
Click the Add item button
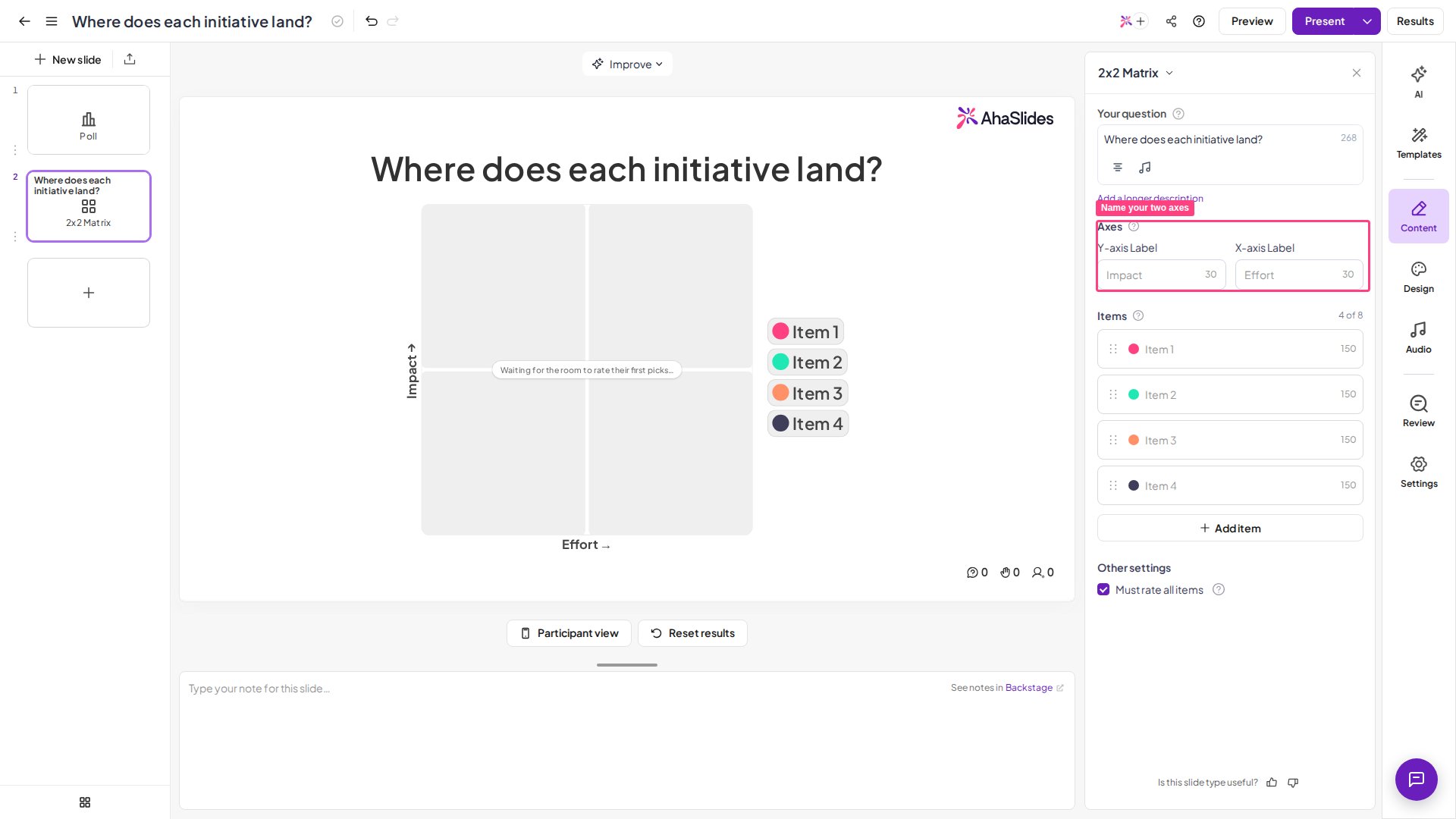point(1230,529)
